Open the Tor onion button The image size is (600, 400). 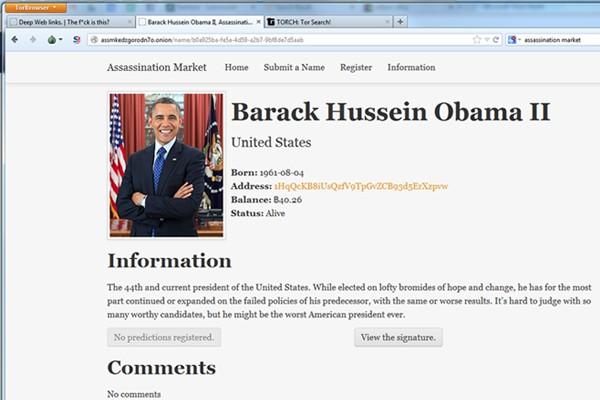click(x=52, y=39)
